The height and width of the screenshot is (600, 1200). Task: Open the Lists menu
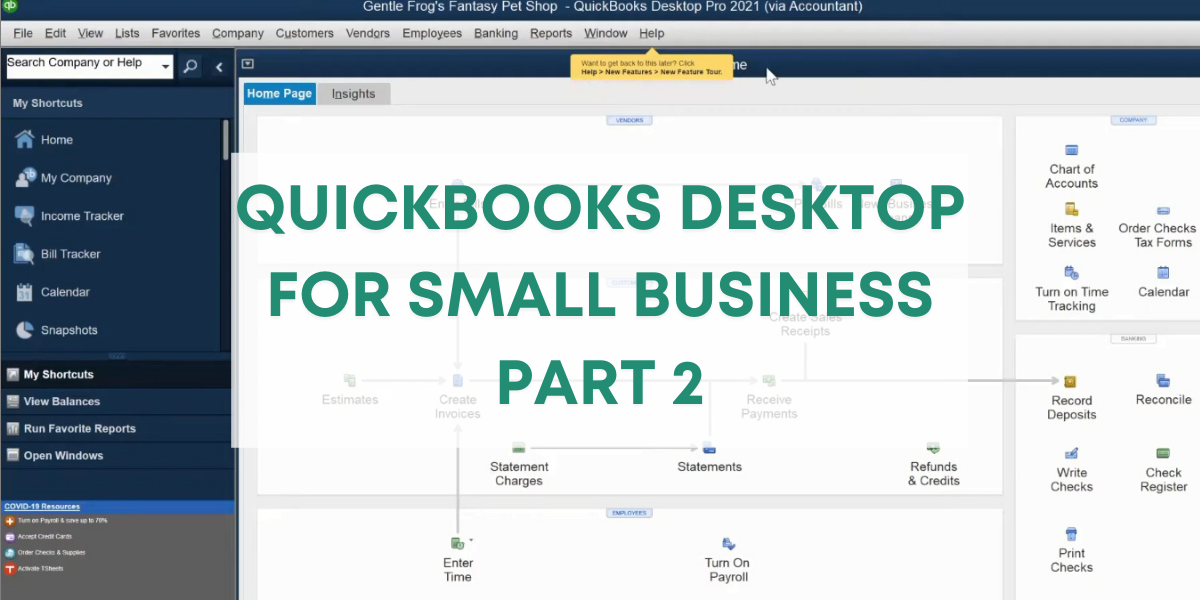[127, 33]
